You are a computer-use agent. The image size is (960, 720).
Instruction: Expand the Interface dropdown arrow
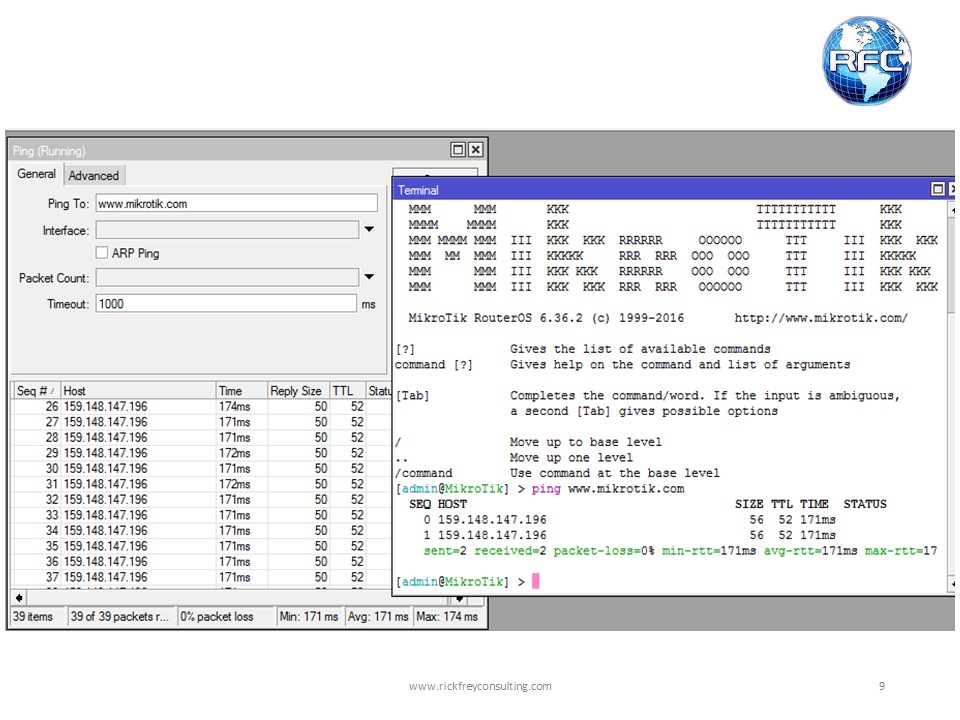tap(369, 230)
